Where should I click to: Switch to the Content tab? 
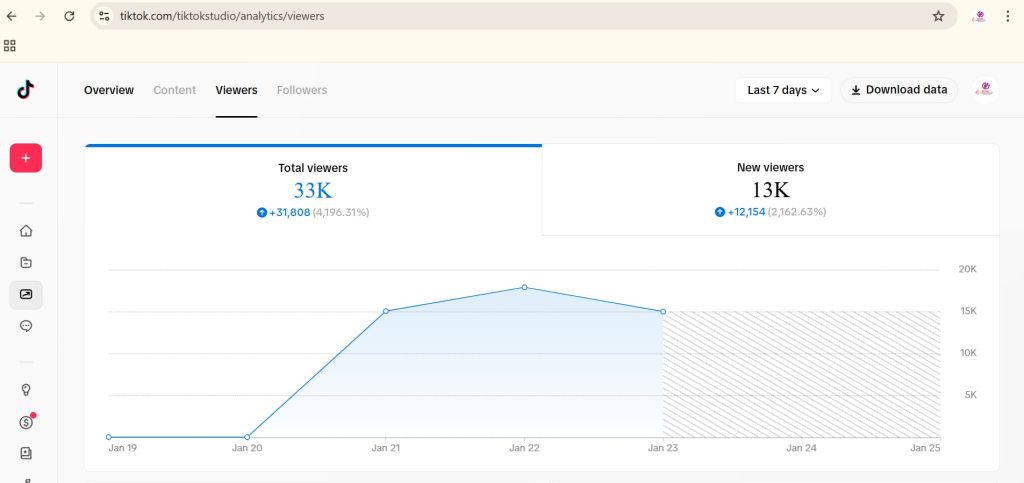(174, 90)
